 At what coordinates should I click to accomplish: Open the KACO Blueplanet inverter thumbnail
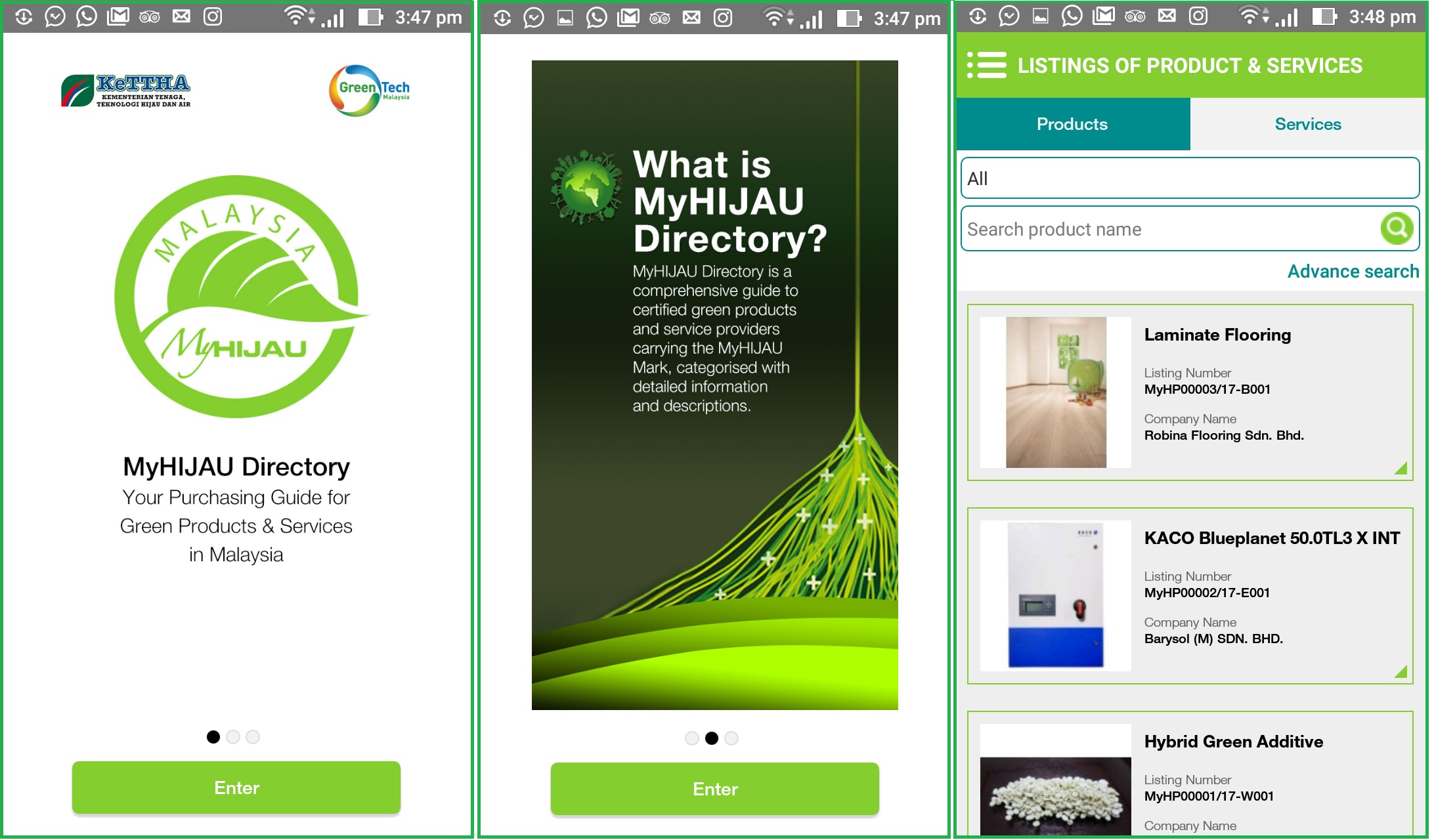pos(1056,596)
